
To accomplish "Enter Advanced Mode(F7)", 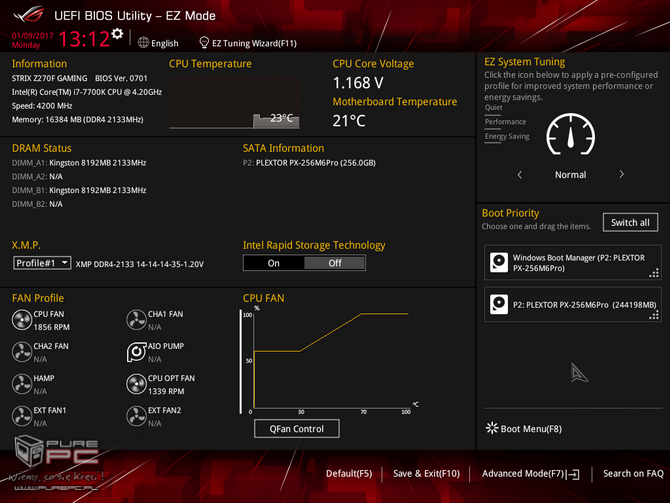I will 523,474.
